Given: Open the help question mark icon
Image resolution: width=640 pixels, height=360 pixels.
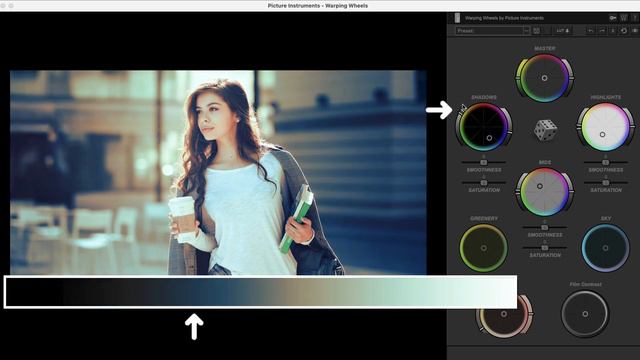Looking at the screenshot, I should 635,18.
